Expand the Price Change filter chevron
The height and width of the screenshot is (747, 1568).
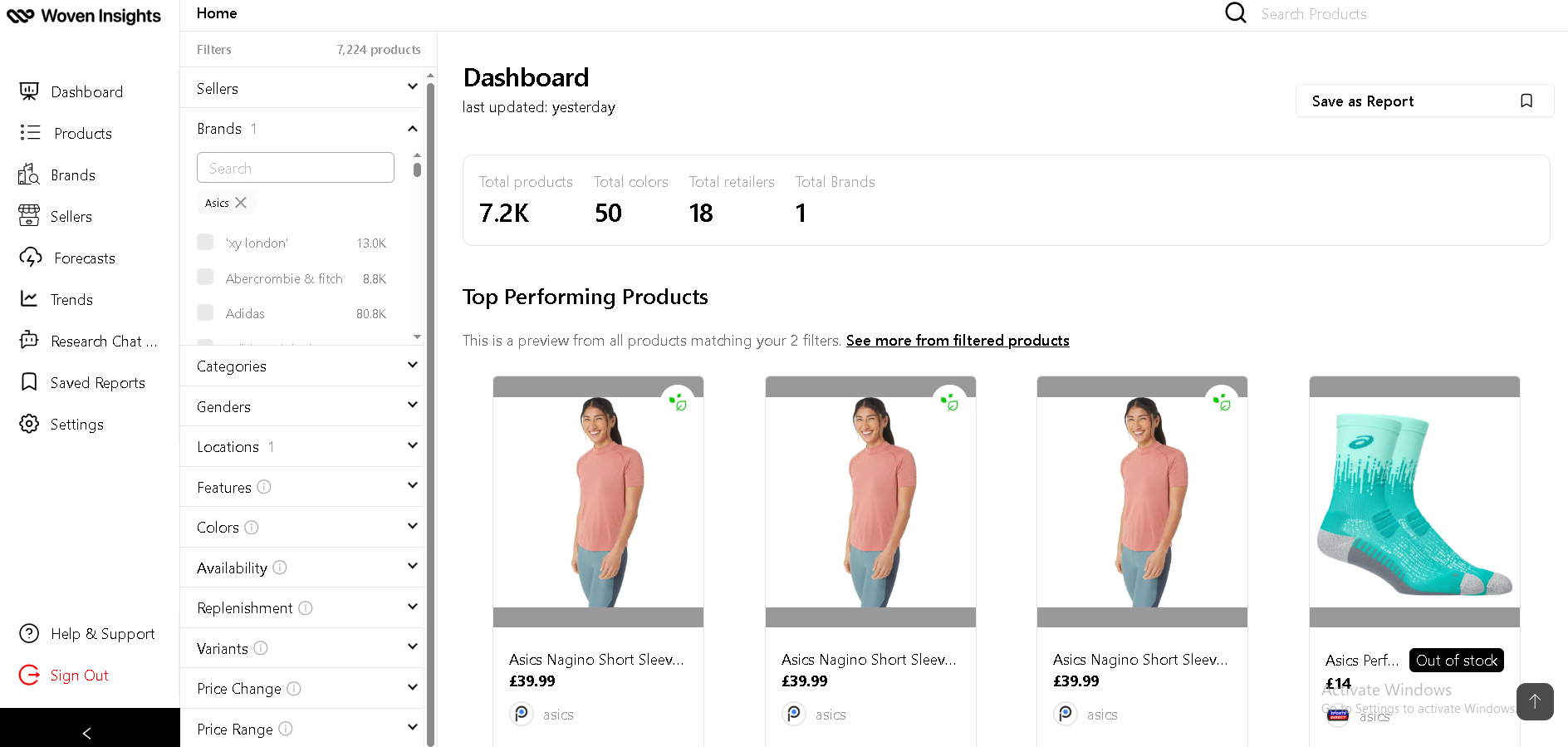tap(413, 687)
